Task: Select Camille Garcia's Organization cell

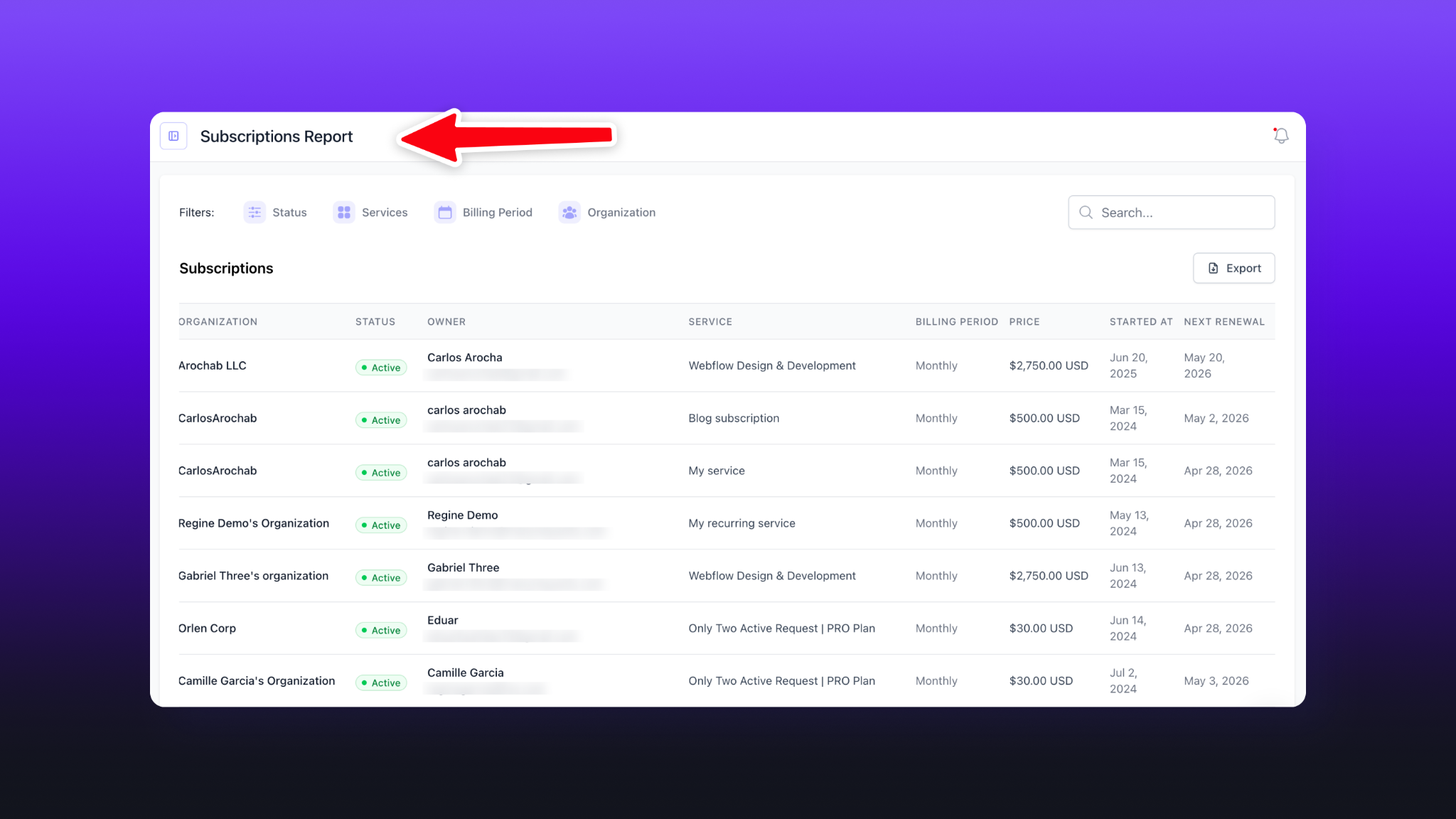Action: pyautogui.click(x=257, y=681)
